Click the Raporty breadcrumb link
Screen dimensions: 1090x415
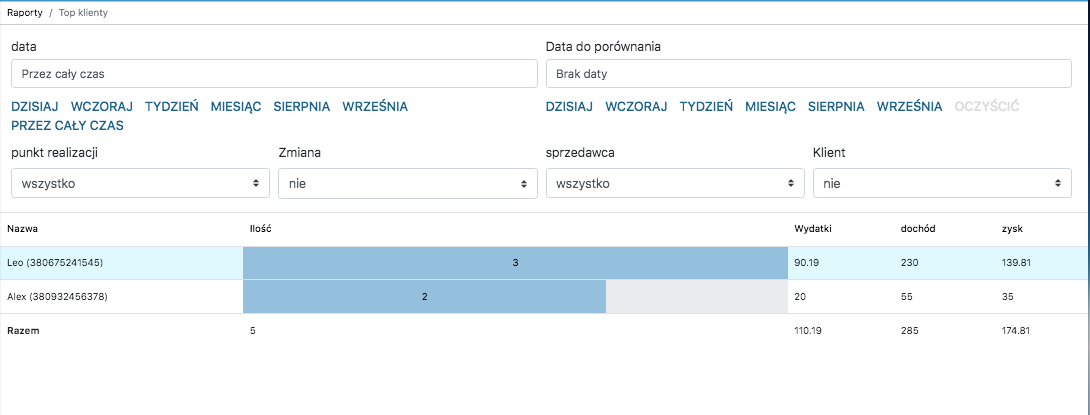point(24,14)
